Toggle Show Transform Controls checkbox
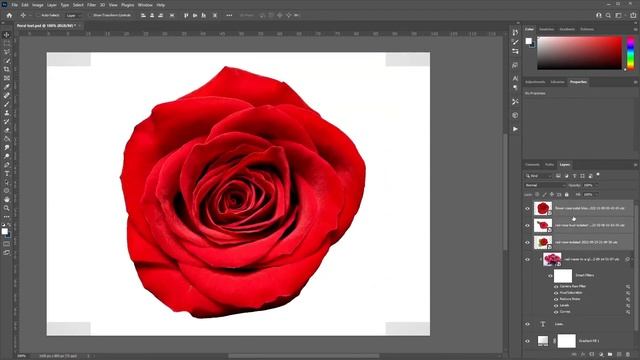This screenshot has width=640, height=360. pyautogui.click(x=91, y=16)
